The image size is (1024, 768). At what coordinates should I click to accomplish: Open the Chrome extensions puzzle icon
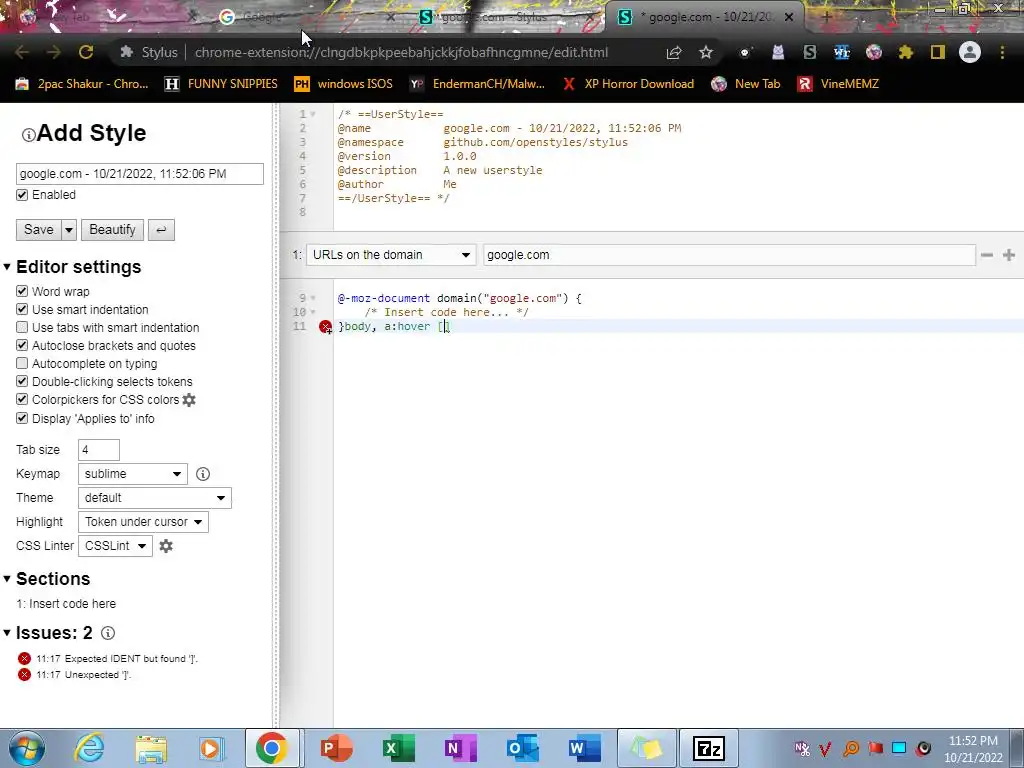(906, 52)
